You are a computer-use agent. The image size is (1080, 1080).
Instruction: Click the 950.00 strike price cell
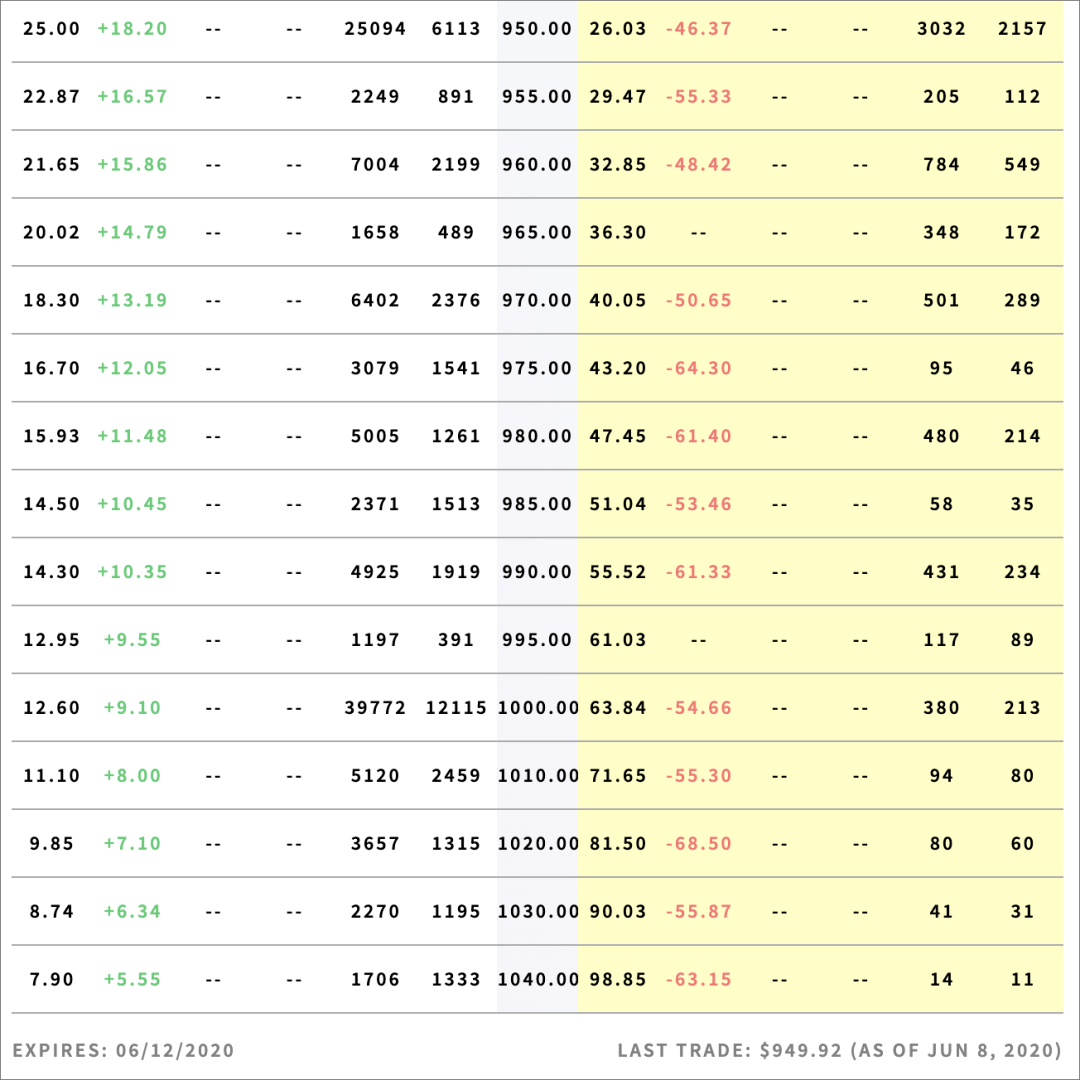(x=537, y=29)
